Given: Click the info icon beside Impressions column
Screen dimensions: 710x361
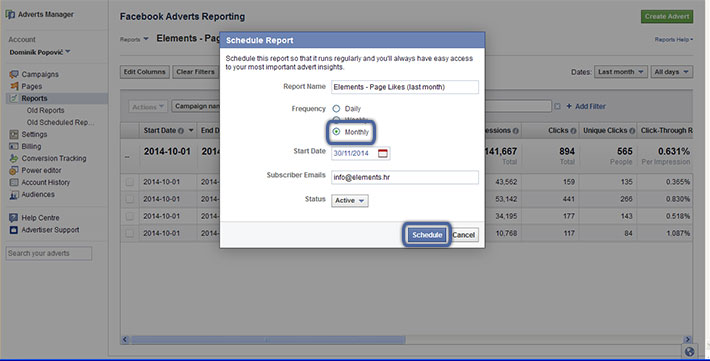Looking at the screenshot, I should pyautogui.click(x=515, y=131).
